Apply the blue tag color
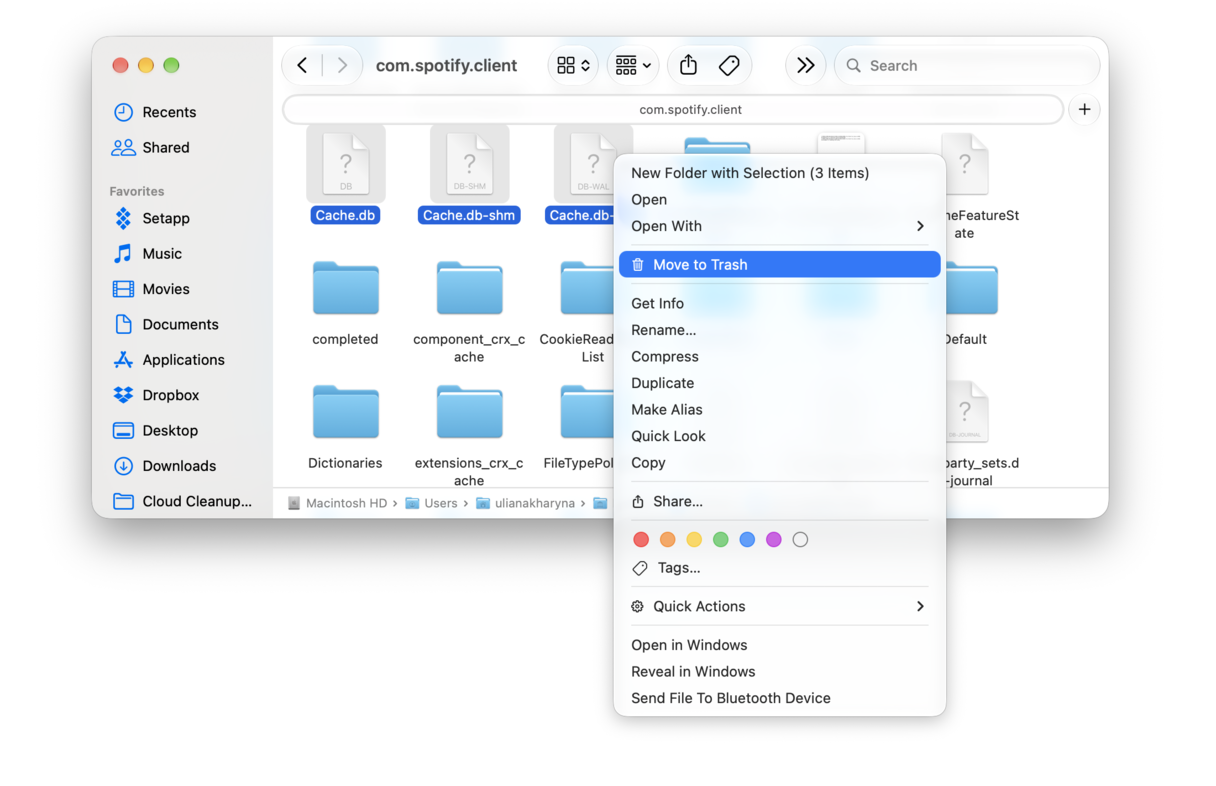1216x786 pixels. coord(747,539)
